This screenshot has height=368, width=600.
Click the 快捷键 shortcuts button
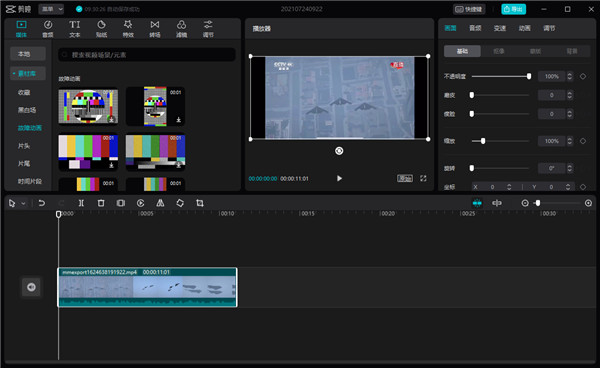469,9
